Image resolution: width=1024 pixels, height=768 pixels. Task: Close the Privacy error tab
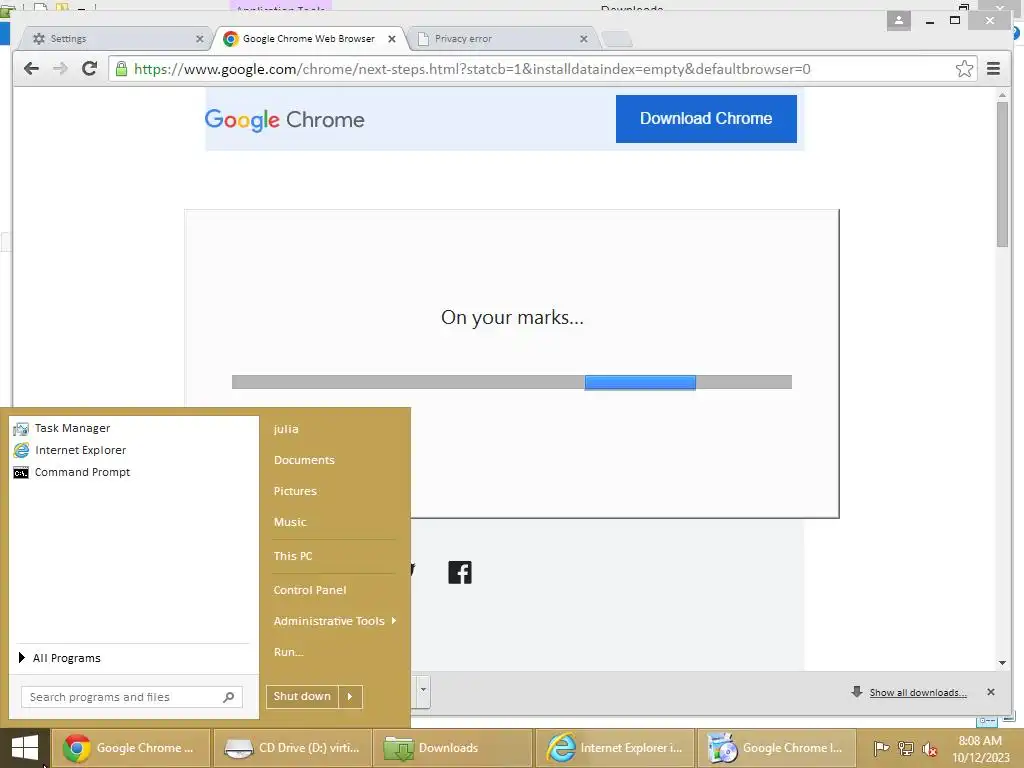click(584, 39)
